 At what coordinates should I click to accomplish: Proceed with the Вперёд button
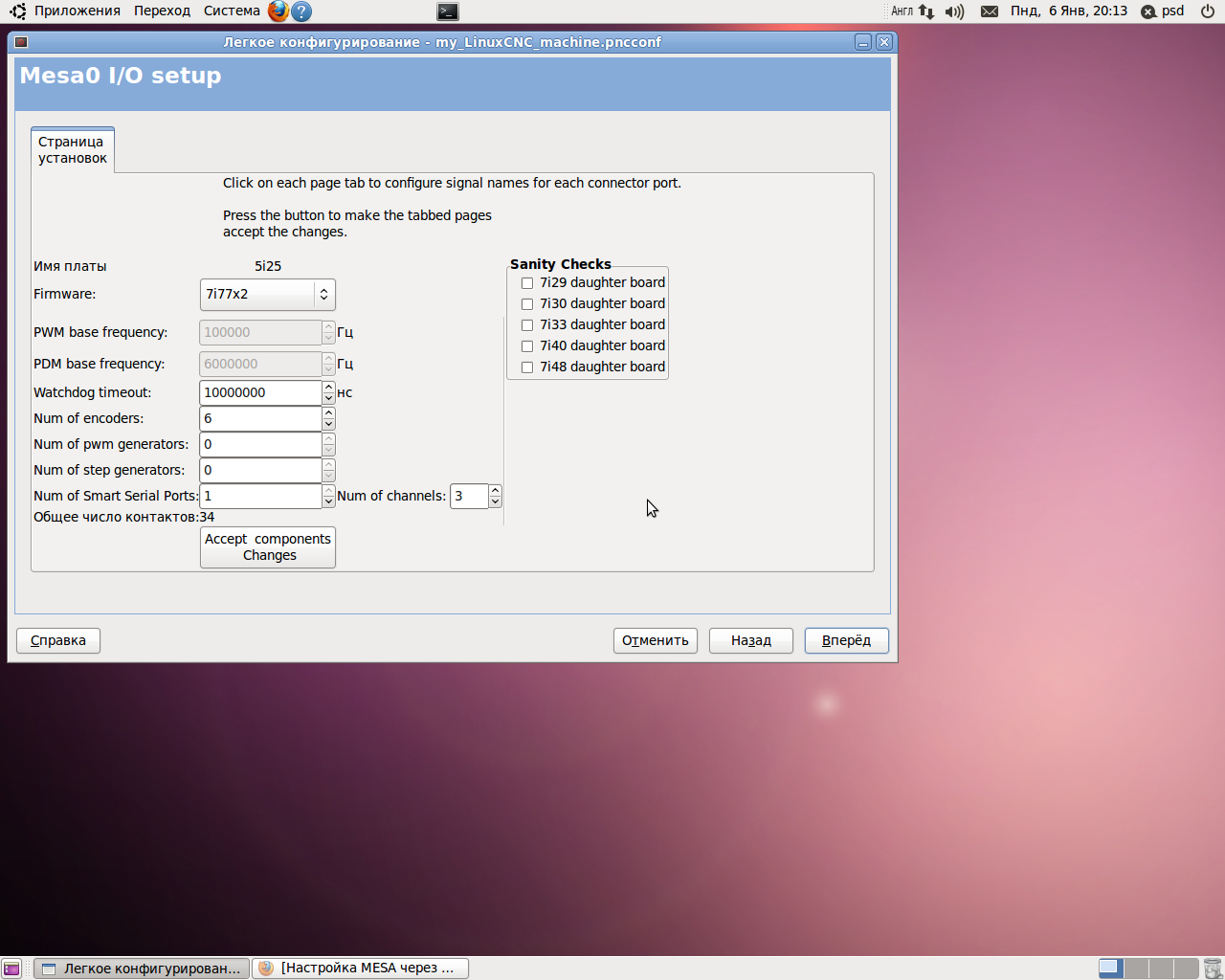[x=847, y=640]
